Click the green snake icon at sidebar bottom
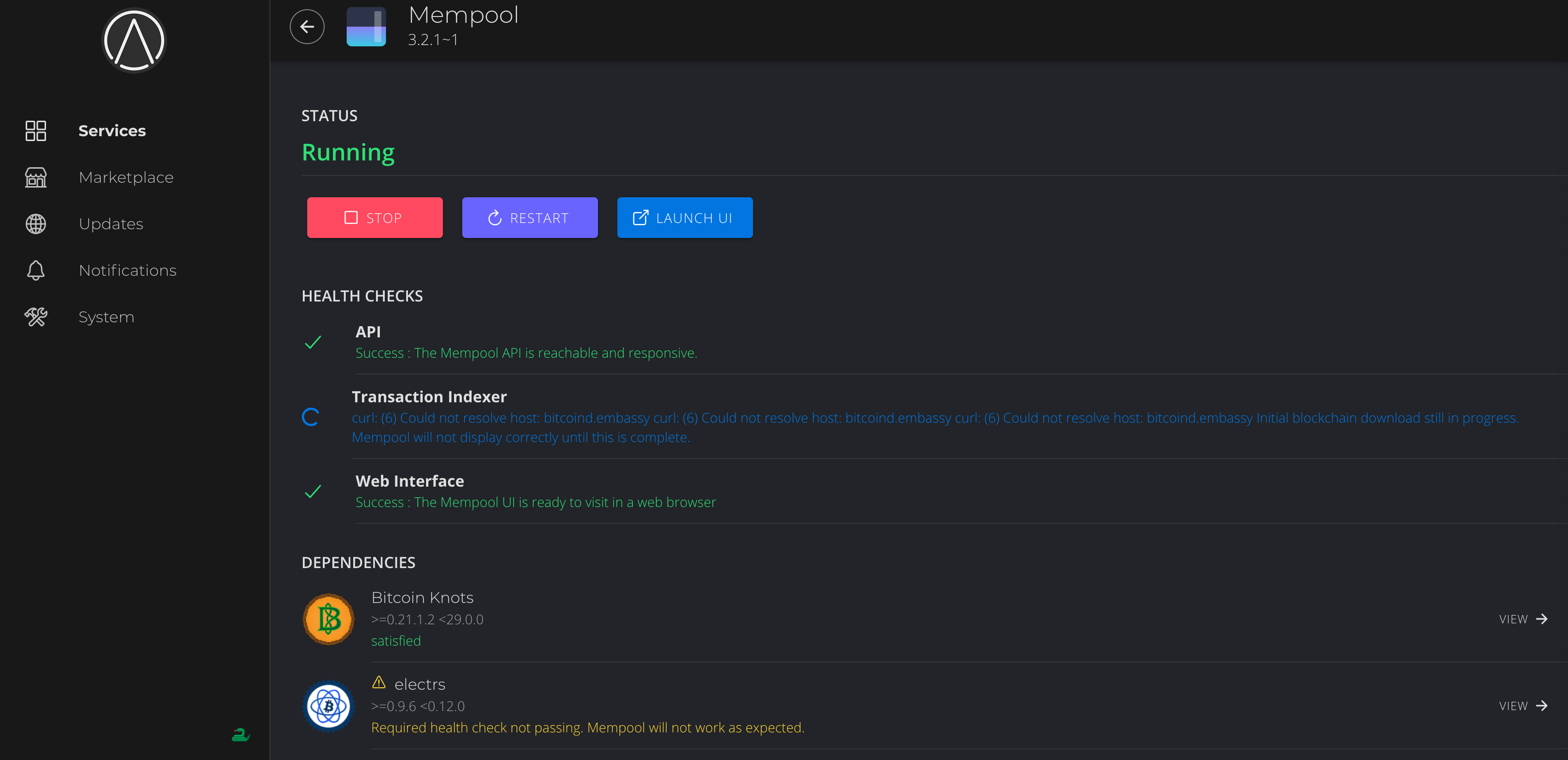This screenshot has width=1568, height=760. pyautogui.click(x=240, y=735)
